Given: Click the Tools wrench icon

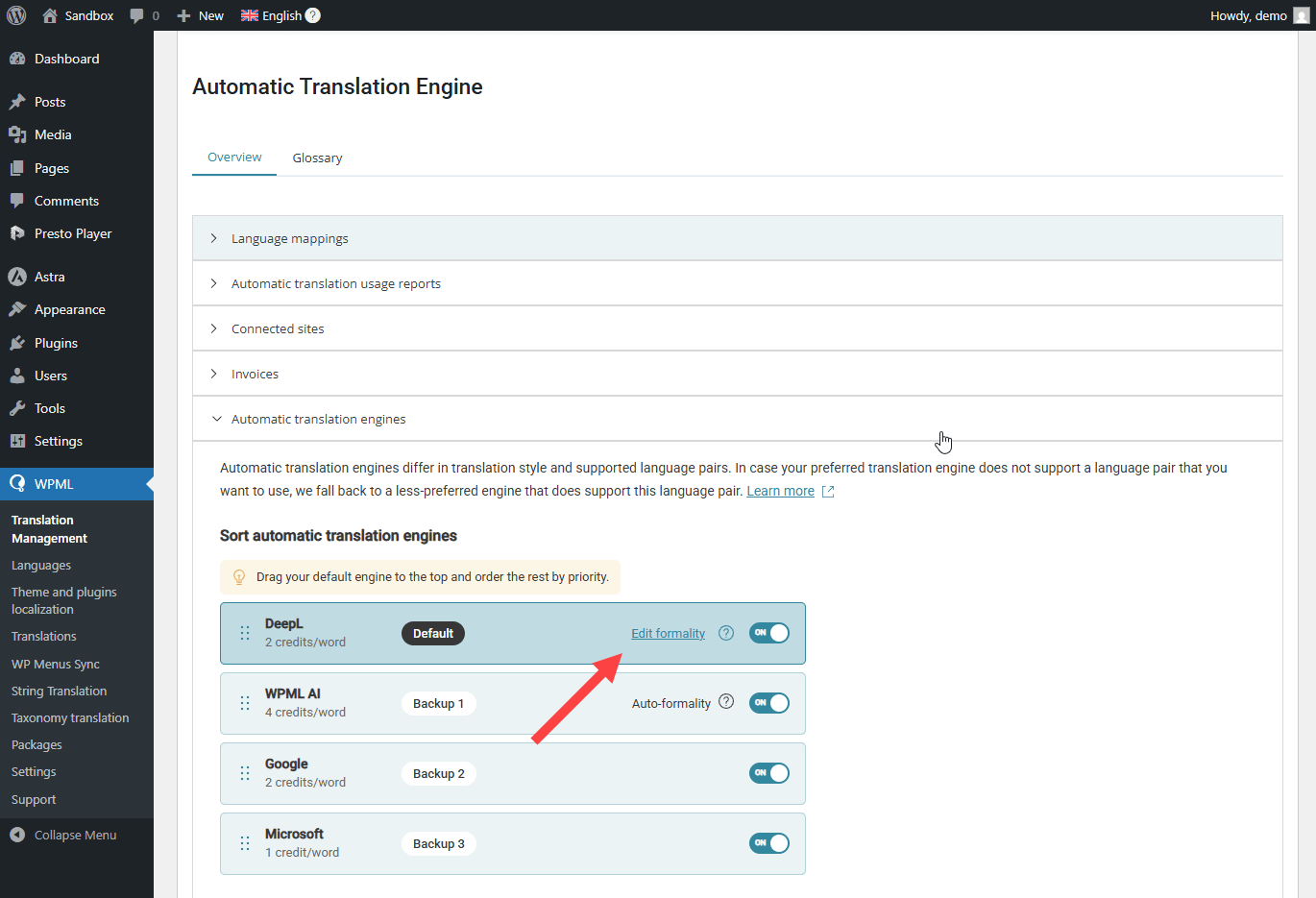Looking at the screenshot, I should (17, 408).
